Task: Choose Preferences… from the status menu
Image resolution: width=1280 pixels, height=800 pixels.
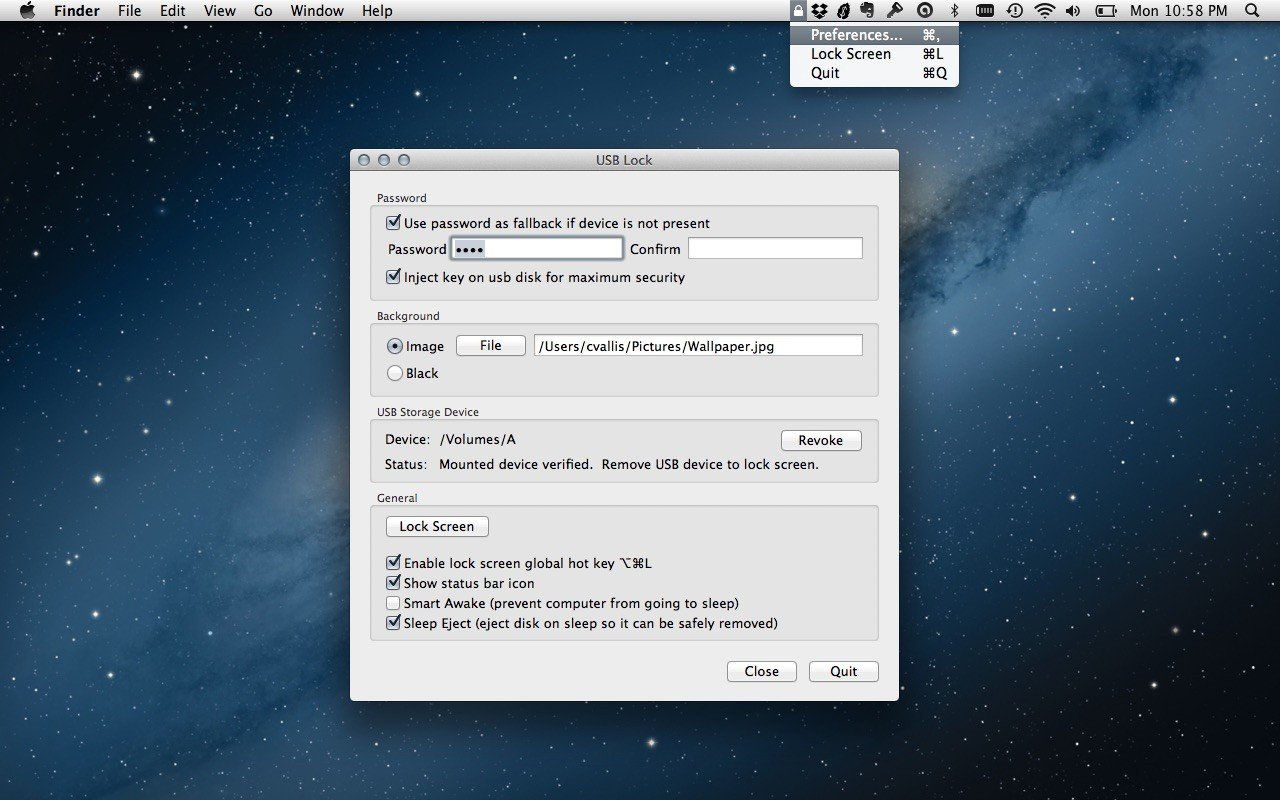Action: [x=856, y=35]
